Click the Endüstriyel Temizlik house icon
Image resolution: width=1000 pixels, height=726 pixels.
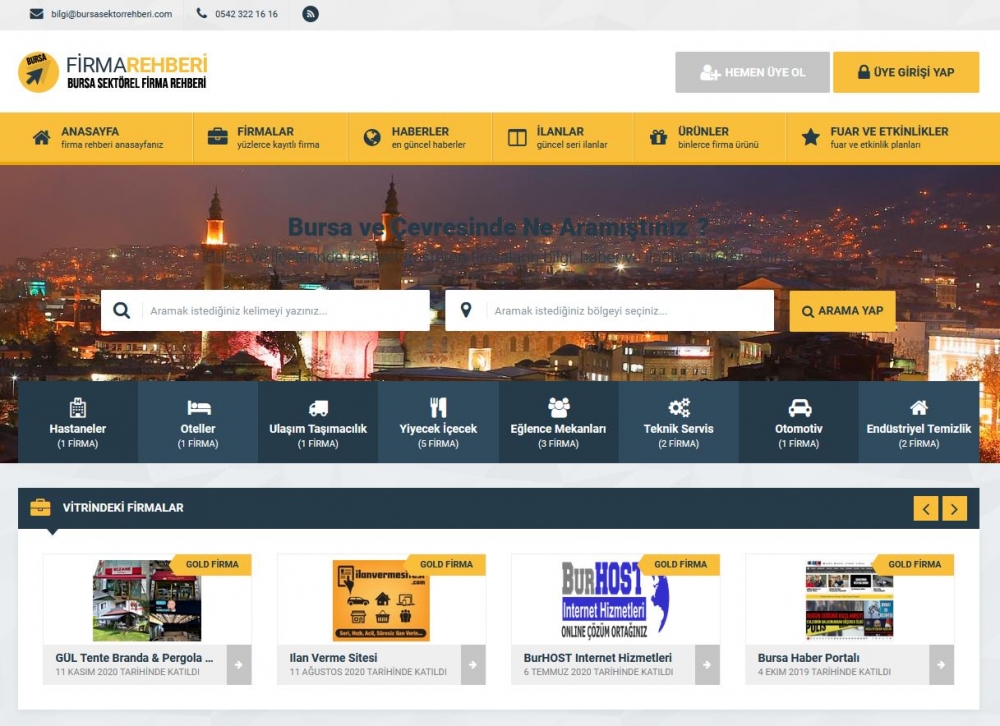(919, 407)
